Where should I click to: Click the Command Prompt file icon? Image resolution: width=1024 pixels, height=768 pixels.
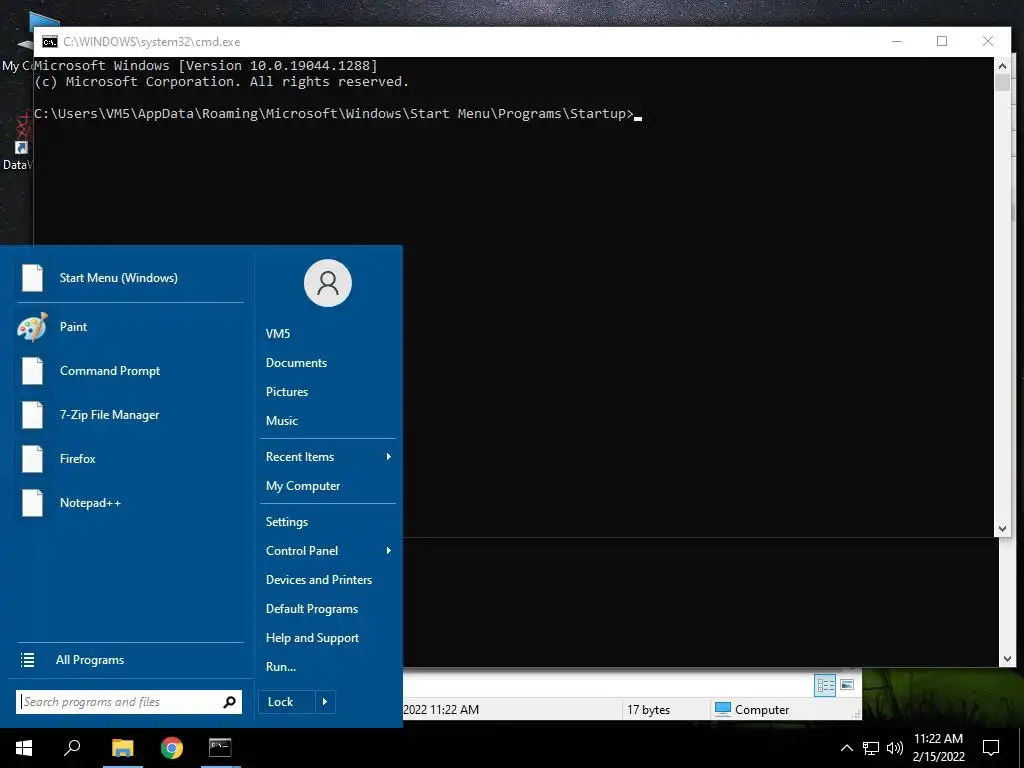(x=32, y=371)
